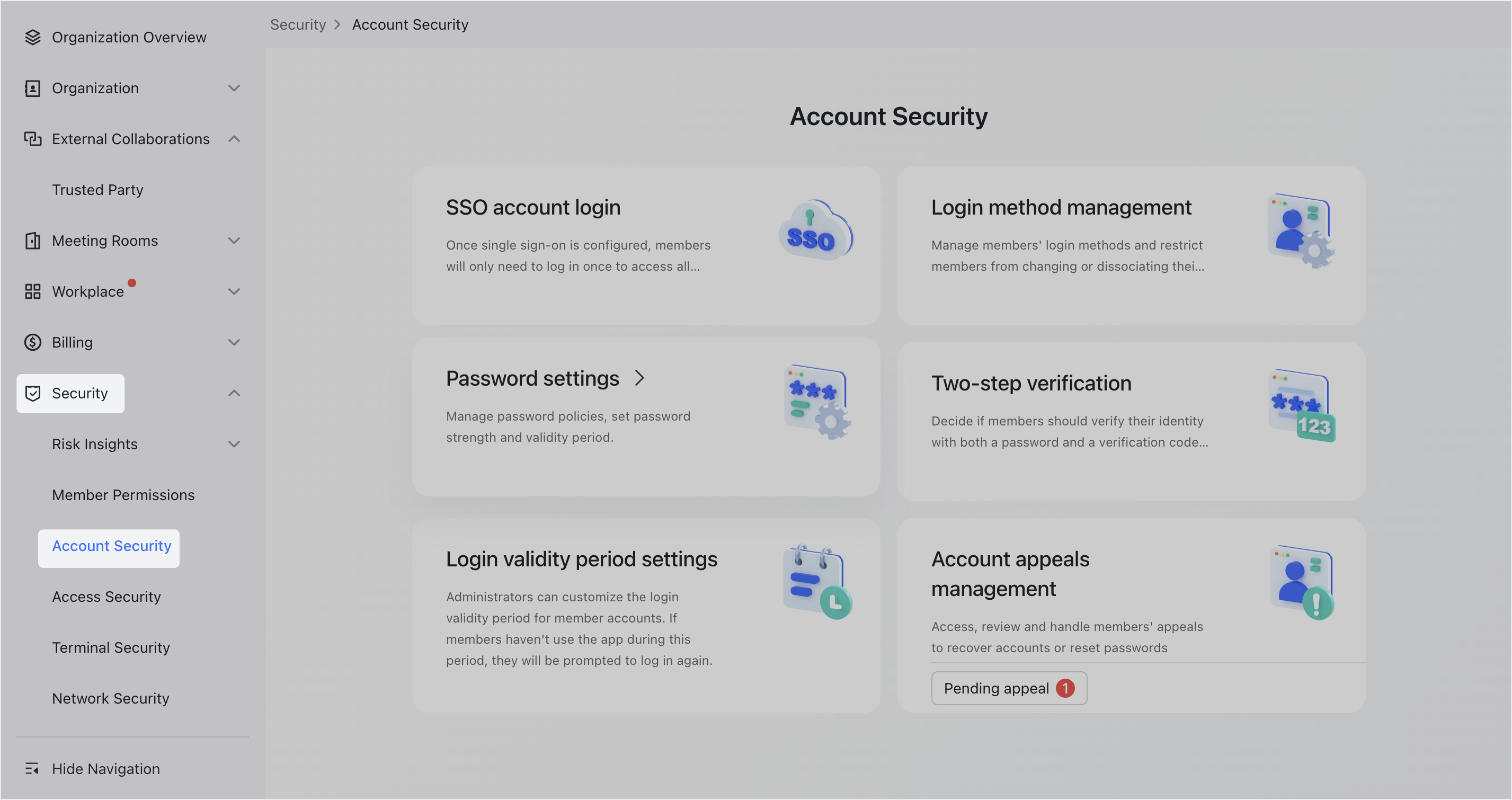Click the Two-step verification card
Screen dimensions: 1512x800
[x=1132, y=420]
